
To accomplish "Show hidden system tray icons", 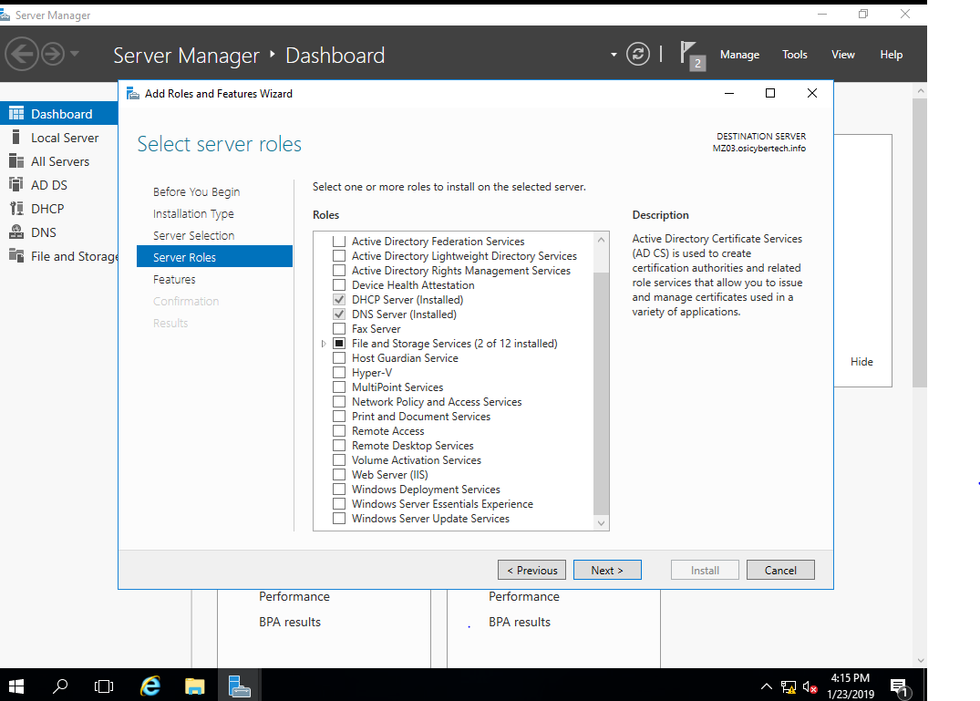I will tap(766, 687).
